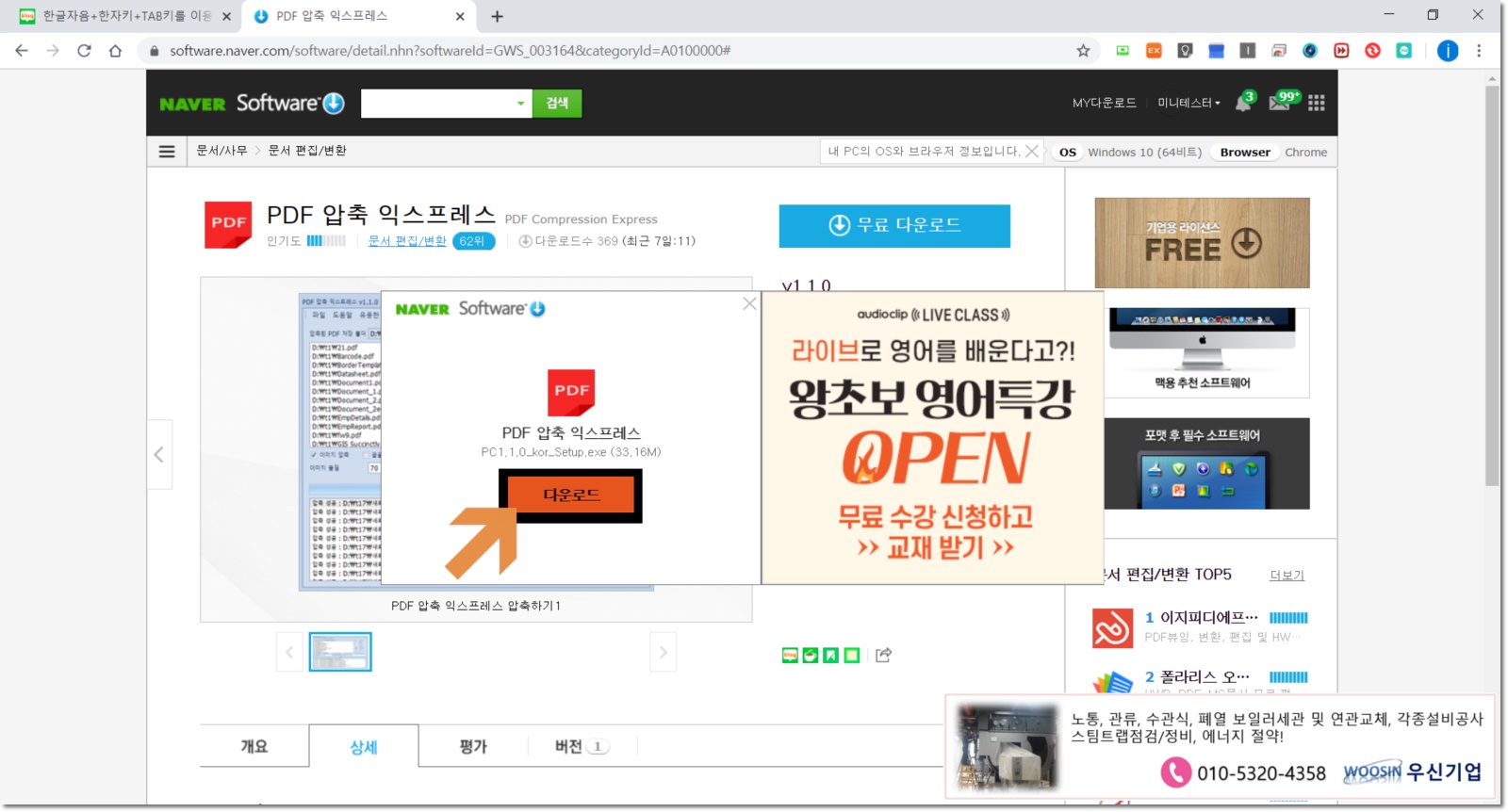Image resolution: width=1508 pixels, height=812 pixels.
Task: Switch to the 상세 tab
Action: 364,746
